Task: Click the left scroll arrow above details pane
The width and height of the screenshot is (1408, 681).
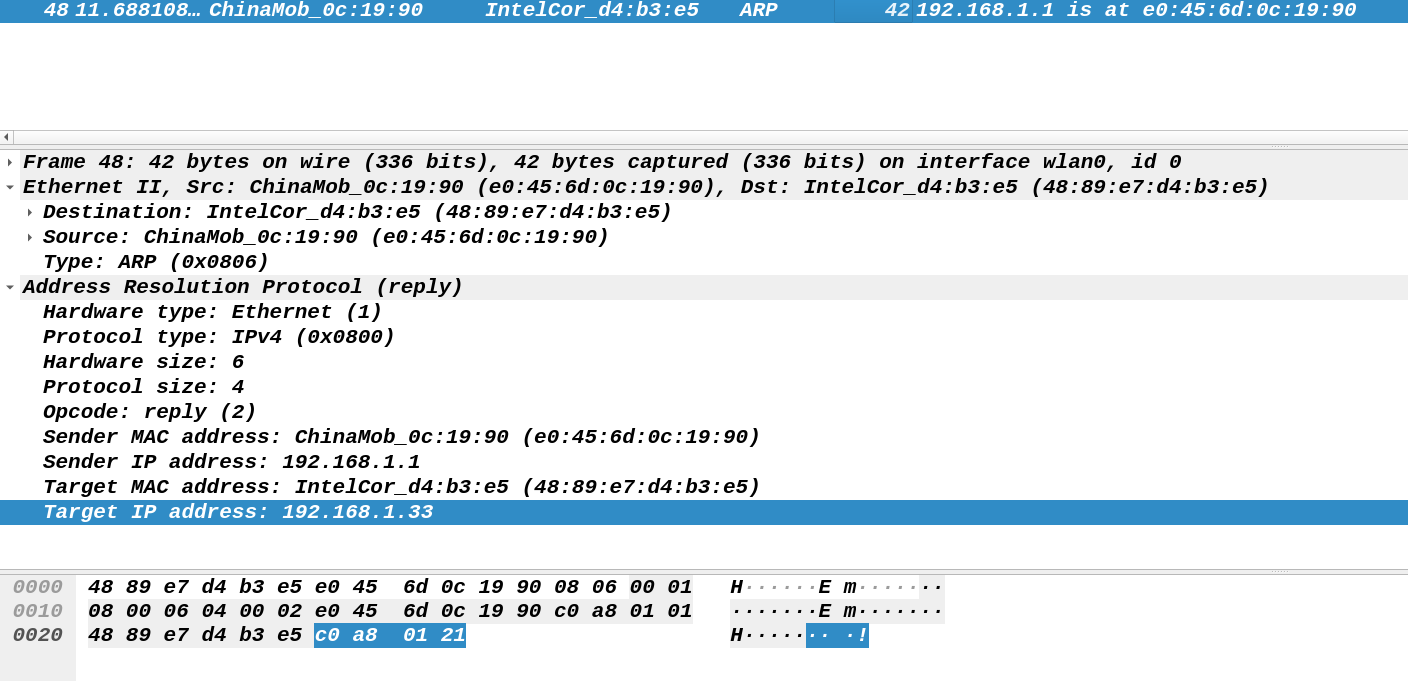Action: pyautogui.click(x=6, y=136)
